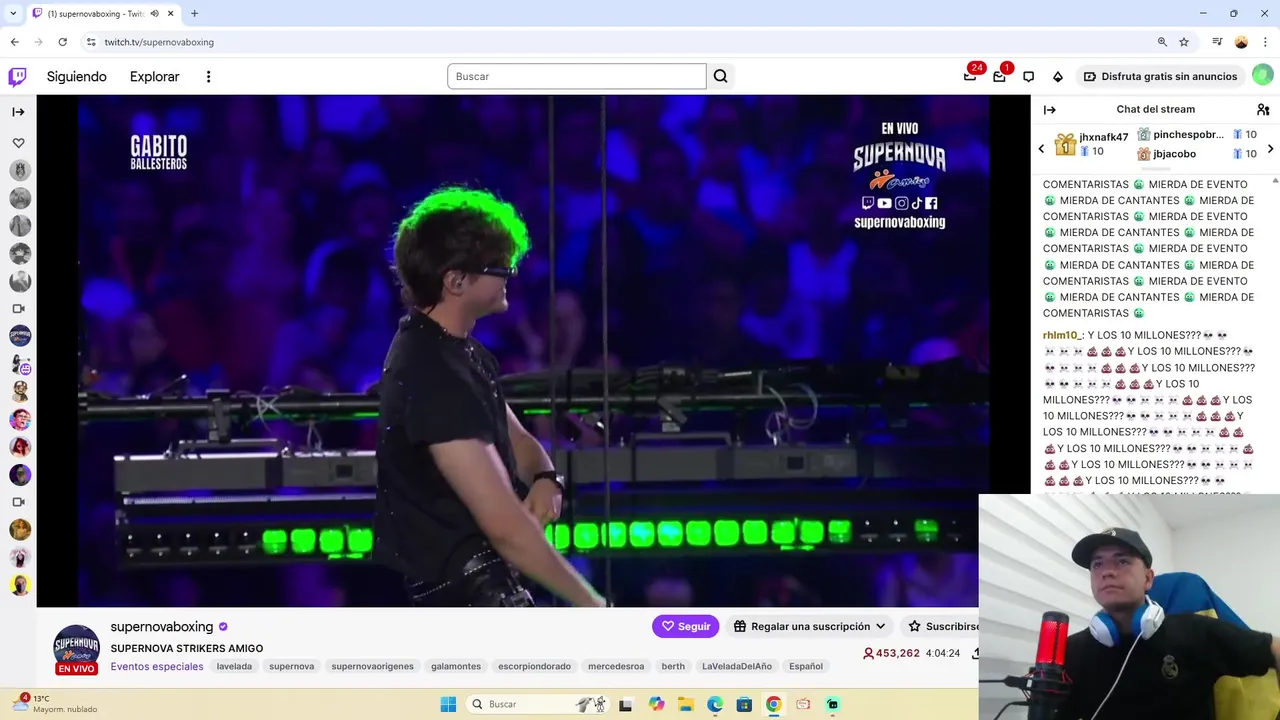Viewport: 1280px width, 720px height.
Task: Open the chat community users icon
Action: point(1263,109)
